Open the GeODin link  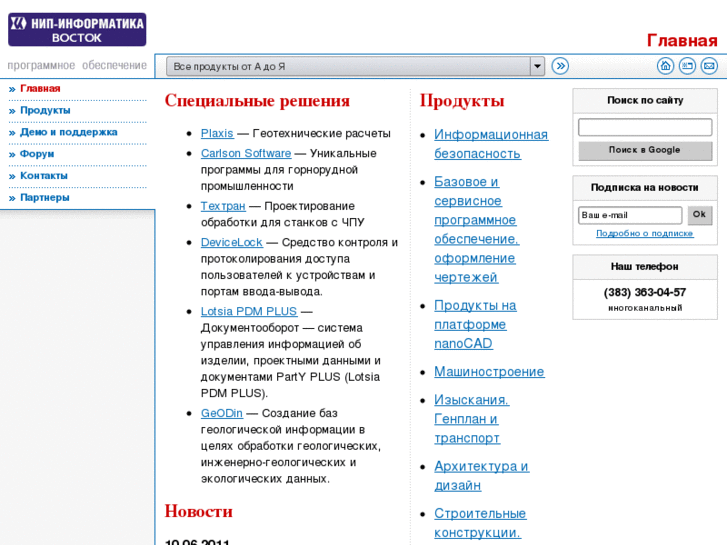(x=222, y=413)
